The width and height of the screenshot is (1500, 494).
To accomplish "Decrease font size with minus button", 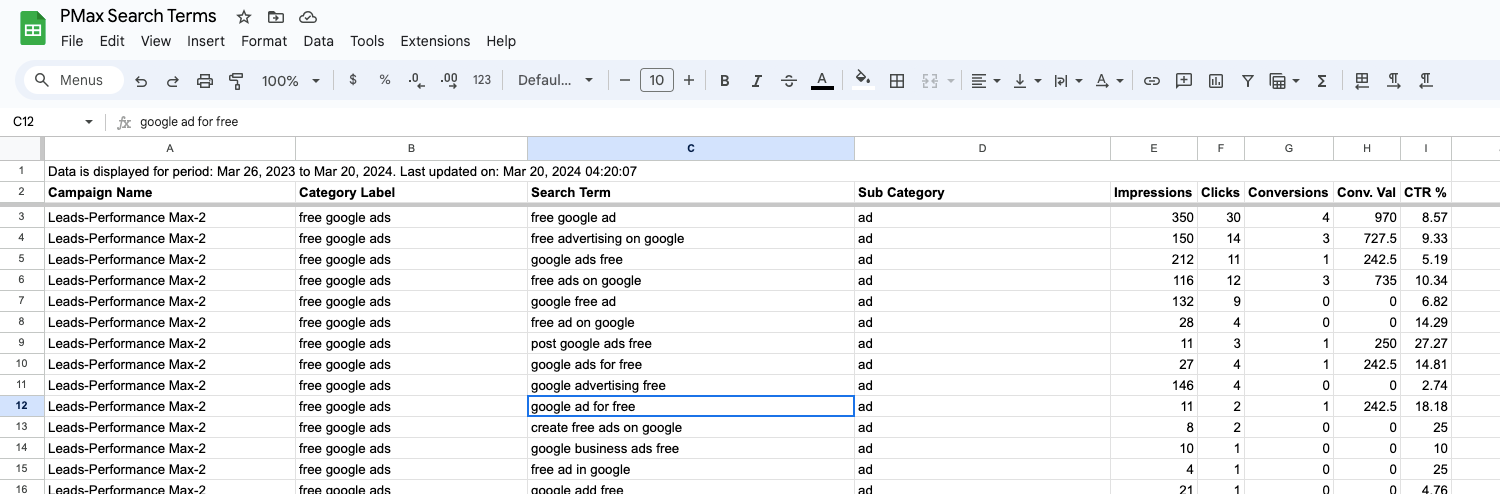I will tap(625, 80).
